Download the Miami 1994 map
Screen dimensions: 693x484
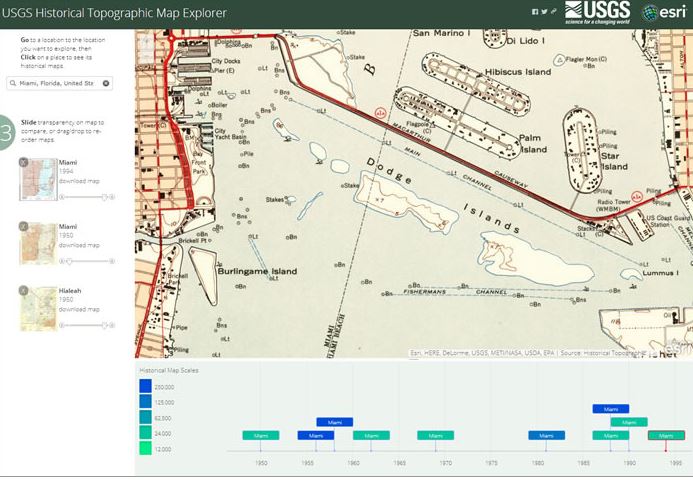click(x=79, y=180)
